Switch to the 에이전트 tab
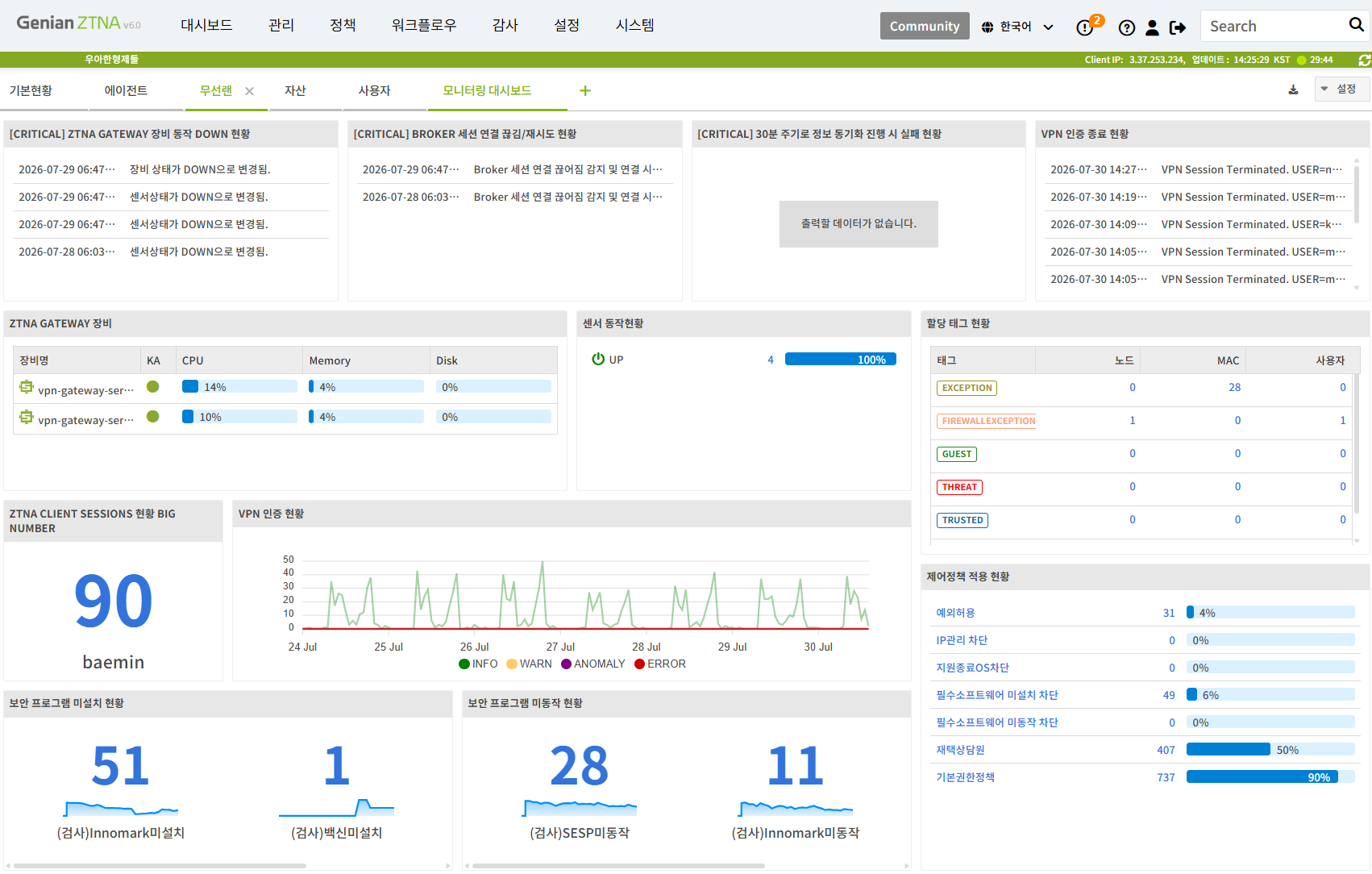 click(x=126, y=90)
